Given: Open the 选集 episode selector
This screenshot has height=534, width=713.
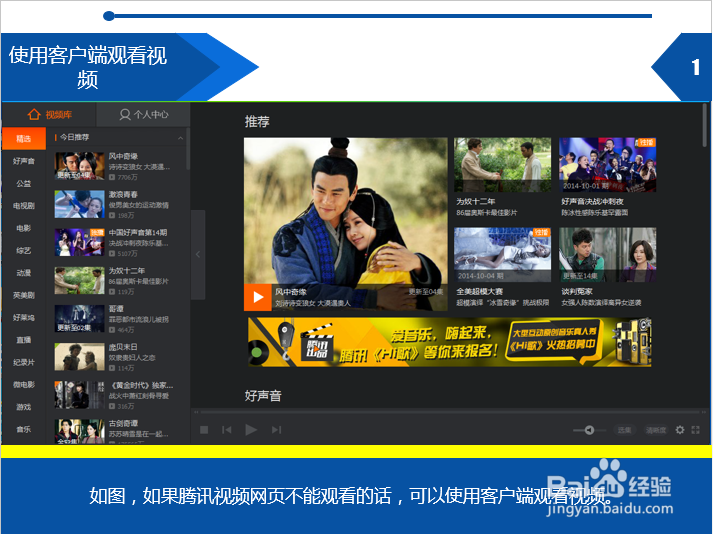Looking at the screenshot, I should [624, 430].
